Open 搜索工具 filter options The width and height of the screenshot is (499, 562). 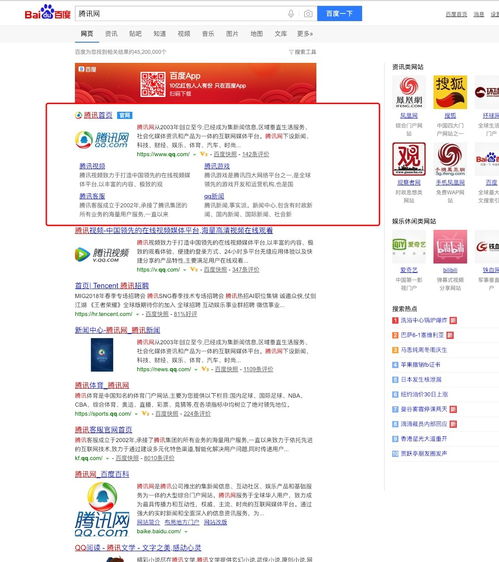[303, 52]
